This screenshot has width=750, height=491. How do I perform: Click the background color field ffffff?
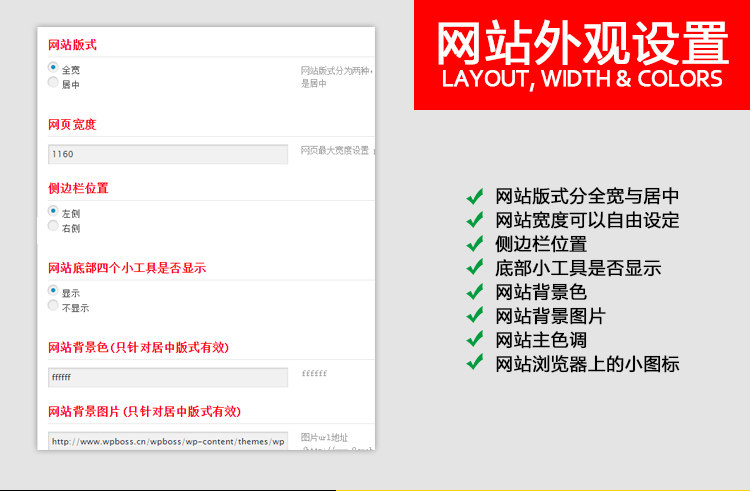pyautogui.click(x=168, y=378)
